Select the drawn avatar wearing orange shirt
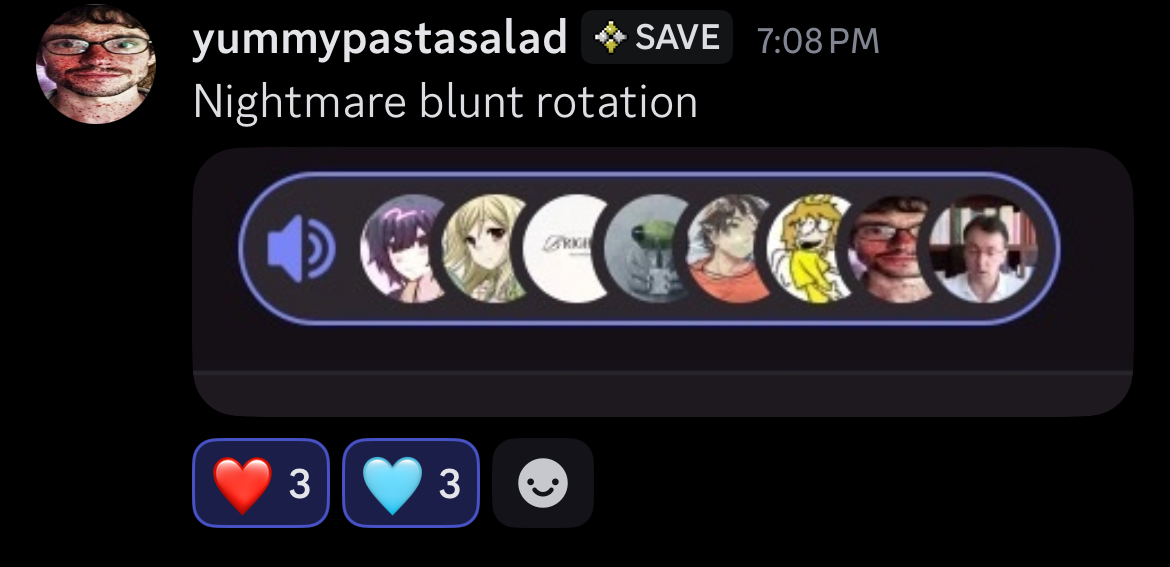The height and width of the screenshot is (567, 1170). coord(728,248)
